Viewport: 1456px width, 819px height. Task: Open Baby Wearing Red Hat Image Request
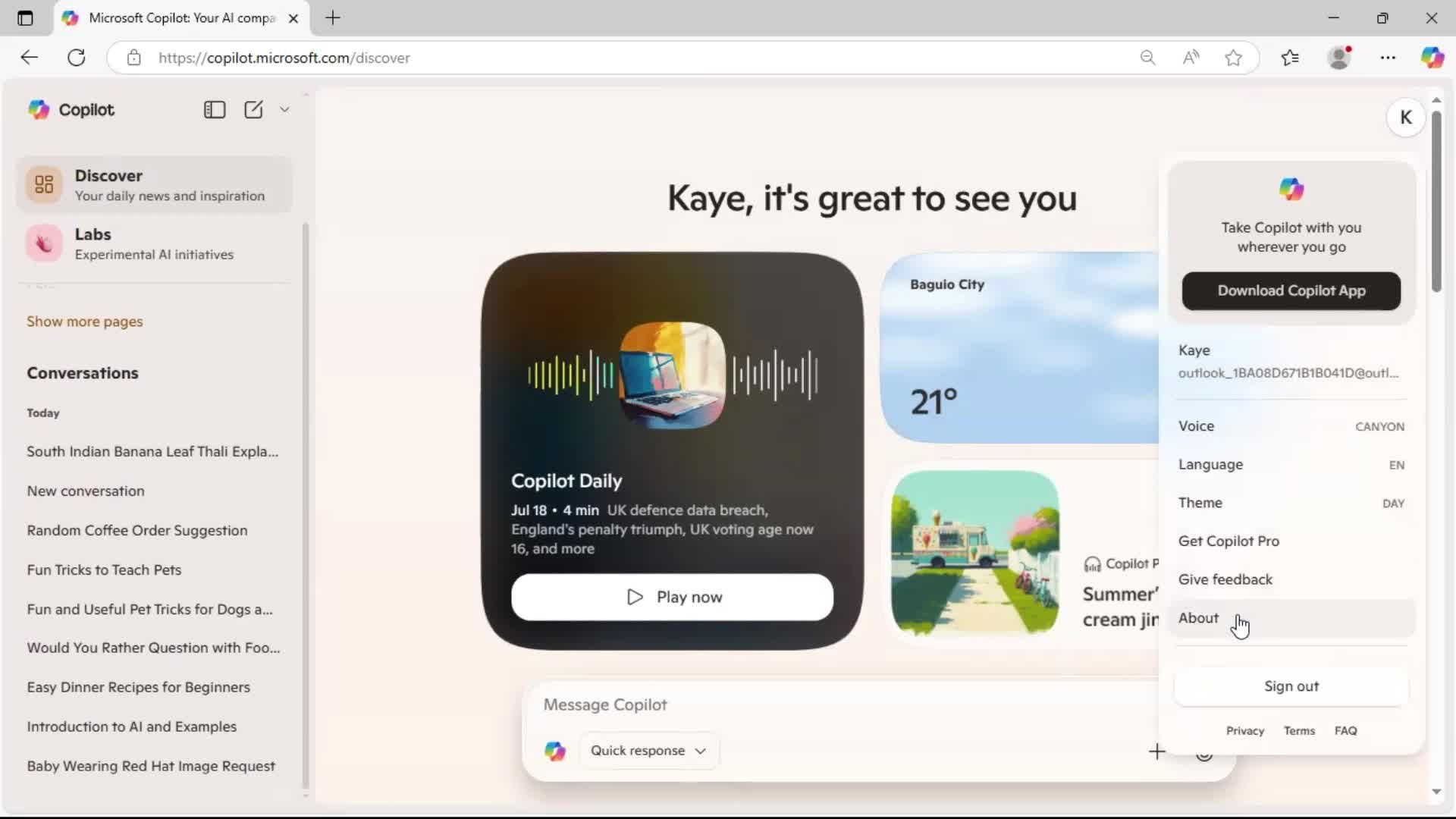pos(151,766)
